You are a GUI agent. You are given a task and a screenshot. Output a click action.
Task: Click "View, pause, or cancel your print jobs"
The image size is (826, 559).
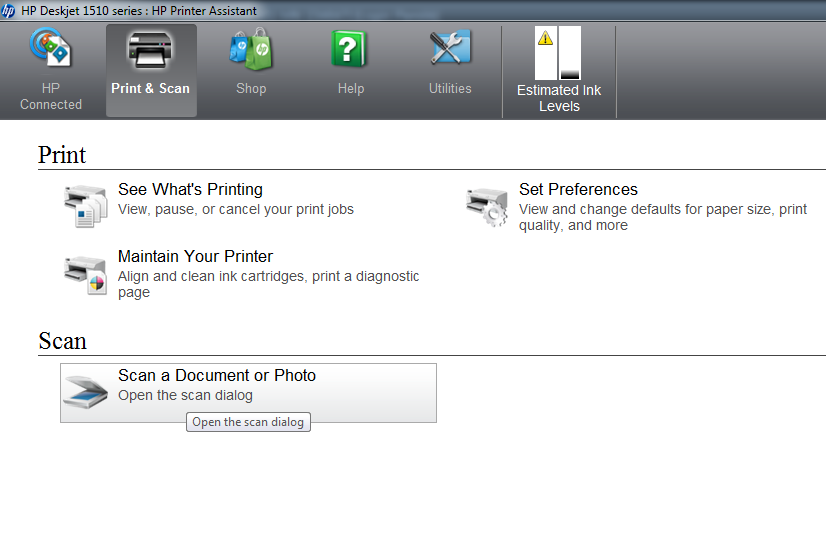[235, 209]
